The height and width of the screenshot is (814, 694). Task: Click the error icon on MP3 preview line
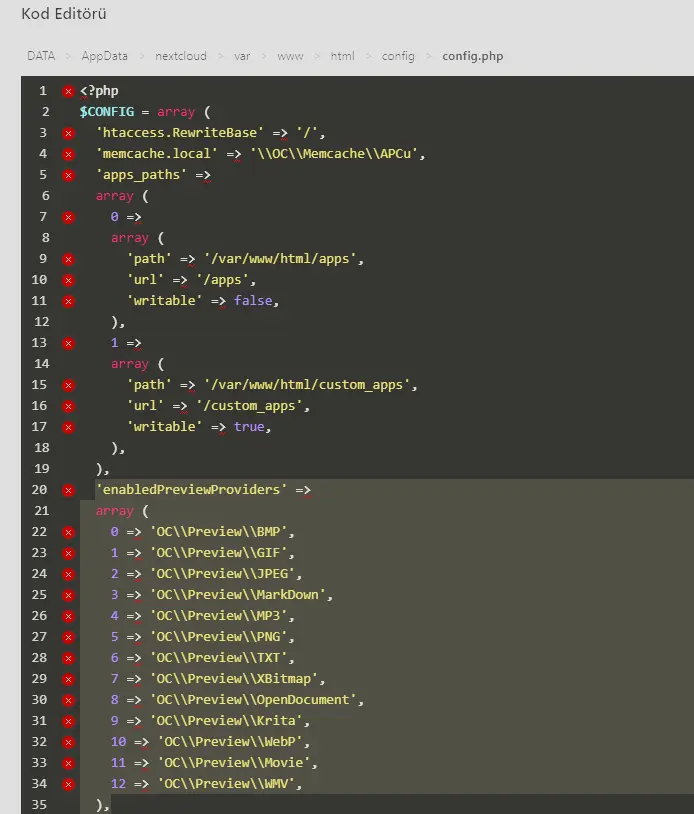click(68, 617)
